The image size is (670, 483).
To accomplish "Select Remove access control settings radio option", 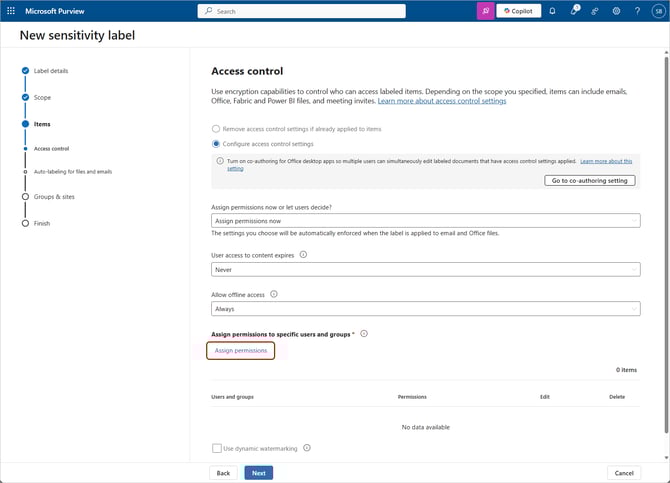I will pos(216,129).
